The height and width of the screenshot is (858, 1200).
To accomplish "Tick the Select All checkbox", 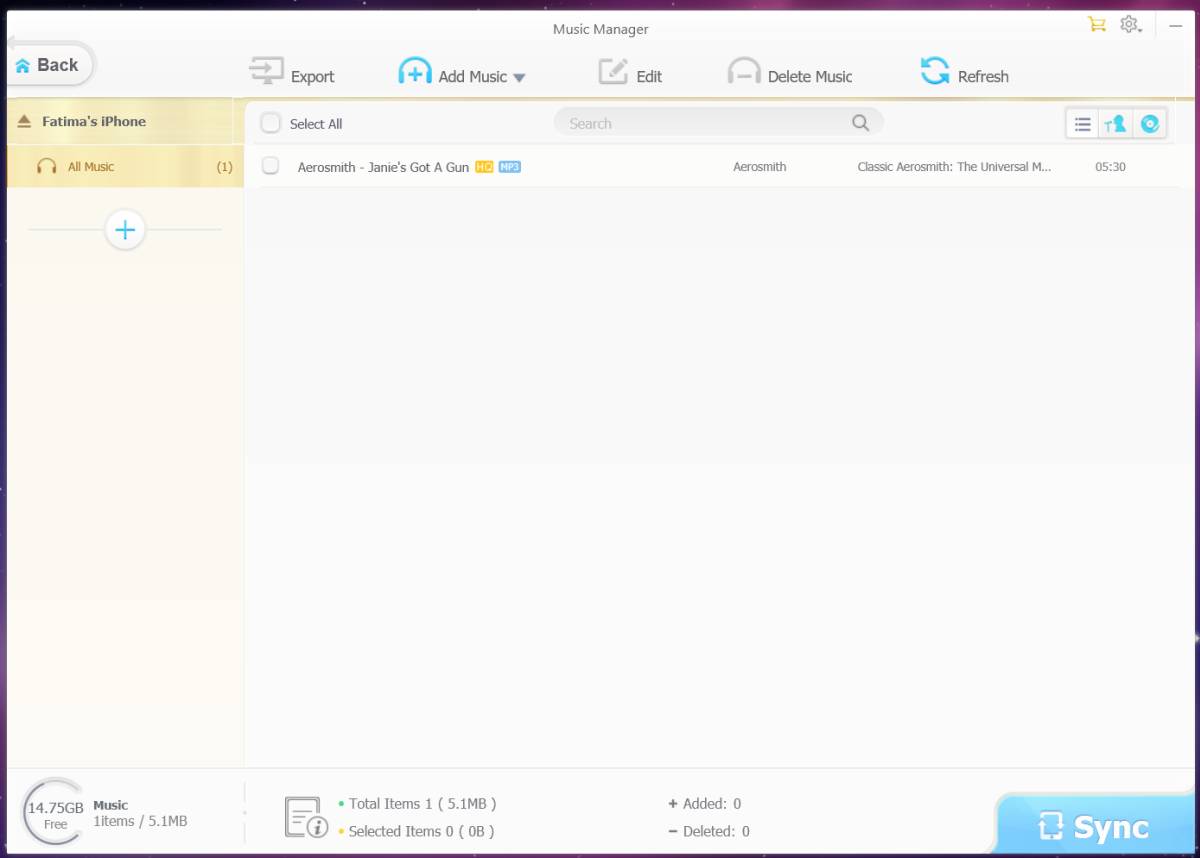I will pos(270,123).
